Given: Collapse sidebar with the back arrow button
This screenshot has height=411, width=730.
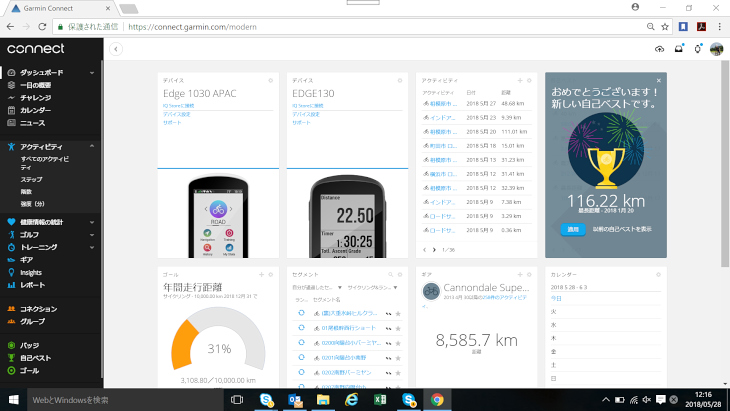Looking at the screenshot, I should [x=116, y=49].
